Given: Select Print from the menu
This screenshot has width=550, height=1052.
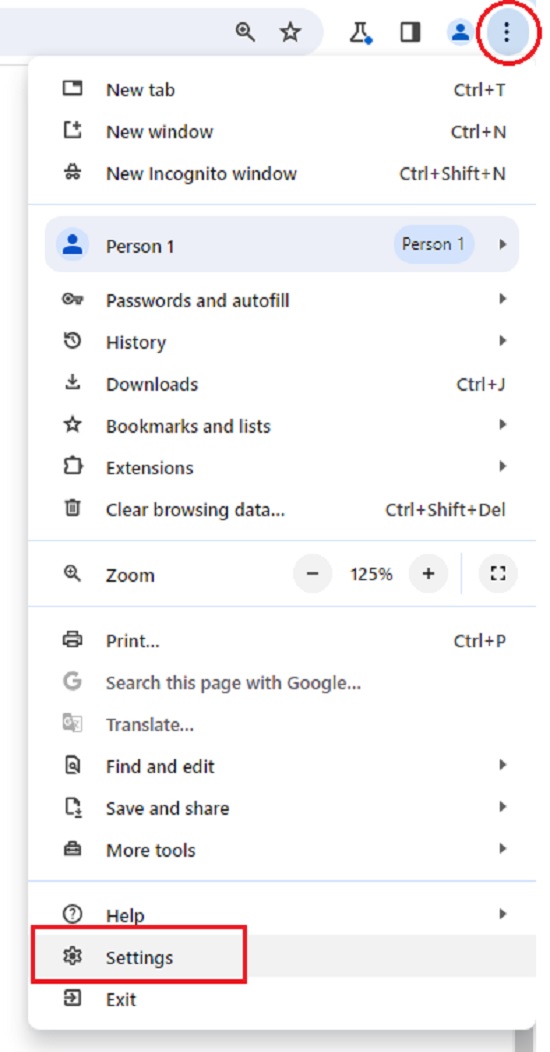Looking at the screenshot, I should pos(282,641).
